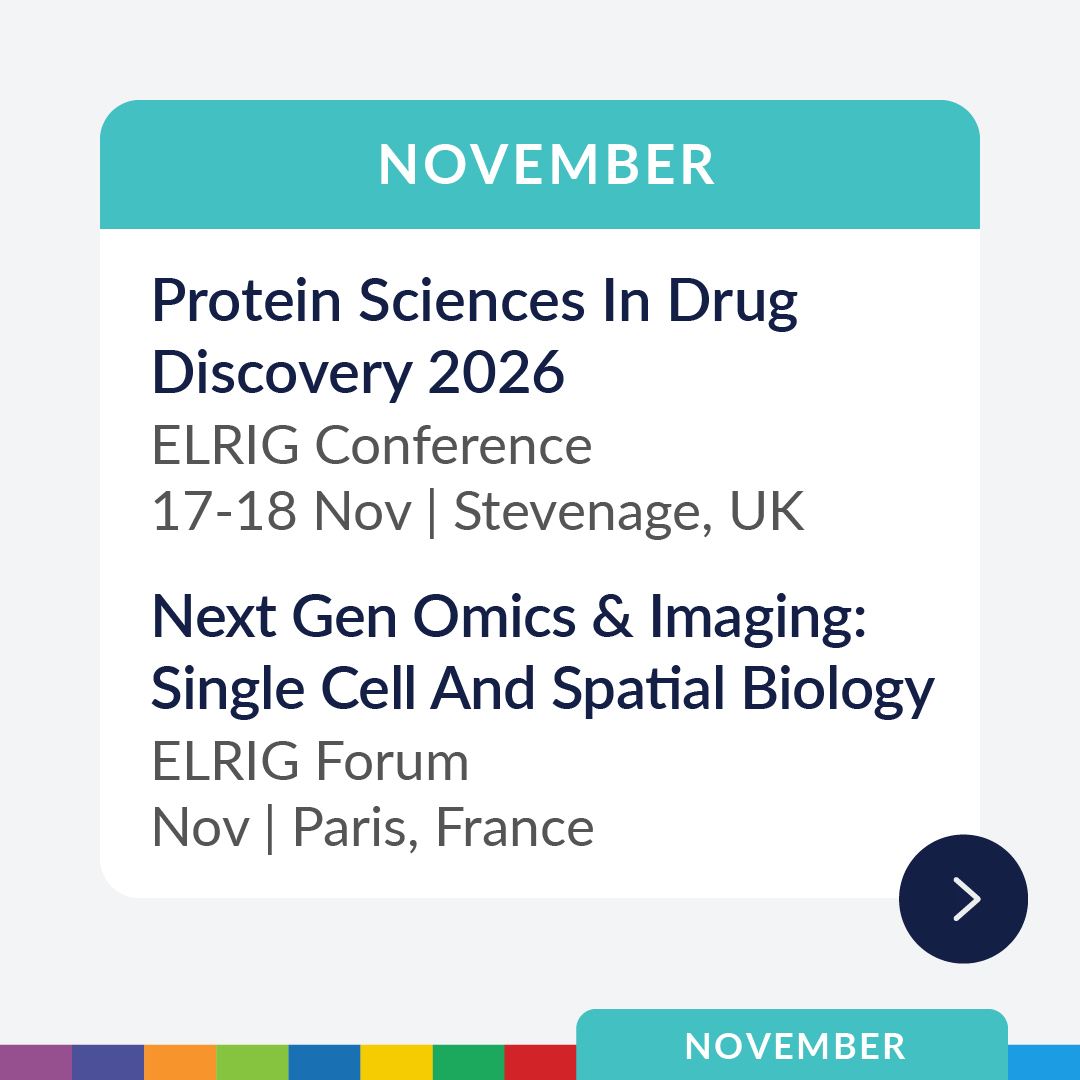Pick the dark green month segment
1080x1080 pixels.
pos(468,1062)
